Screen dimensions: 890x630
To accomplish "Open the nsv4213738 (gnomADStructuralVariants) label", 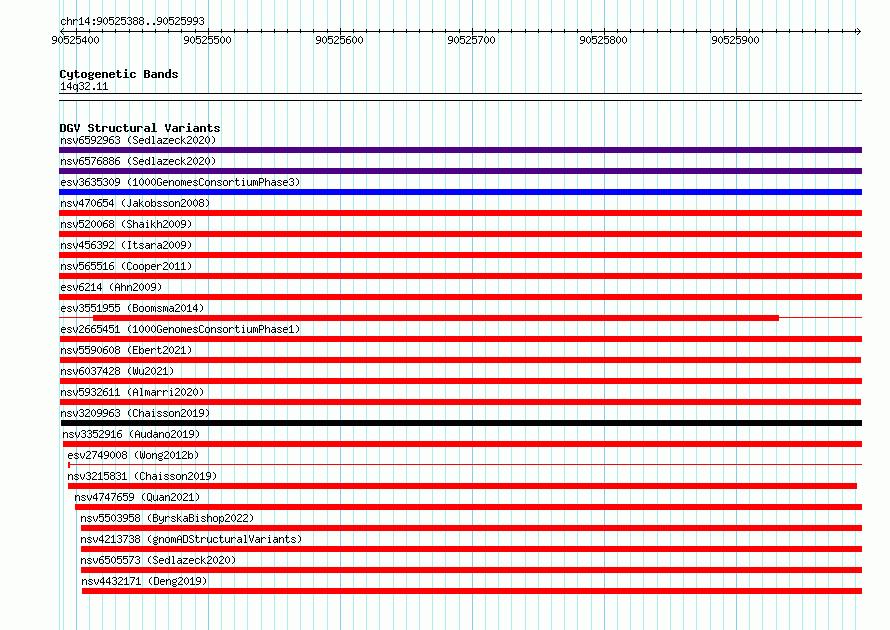I will [191, 539].
